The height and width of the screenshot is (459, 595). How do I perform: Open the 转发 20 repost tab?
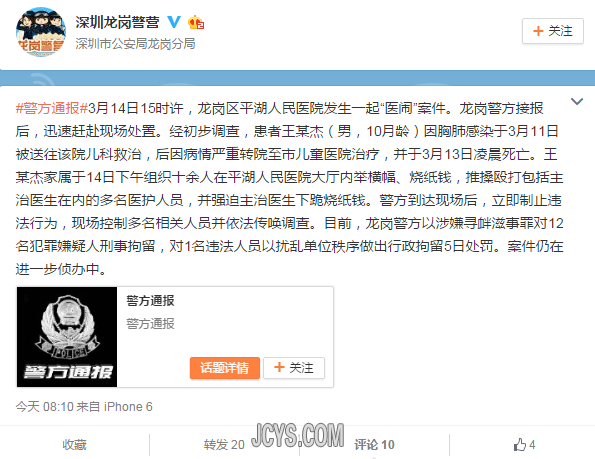point(224,445)
